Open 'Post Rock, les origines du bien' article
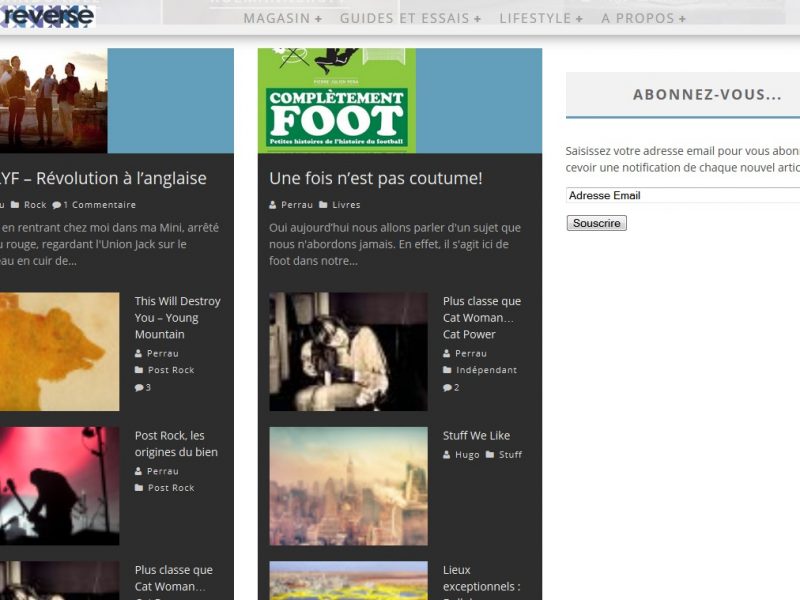 click(176, 444)
